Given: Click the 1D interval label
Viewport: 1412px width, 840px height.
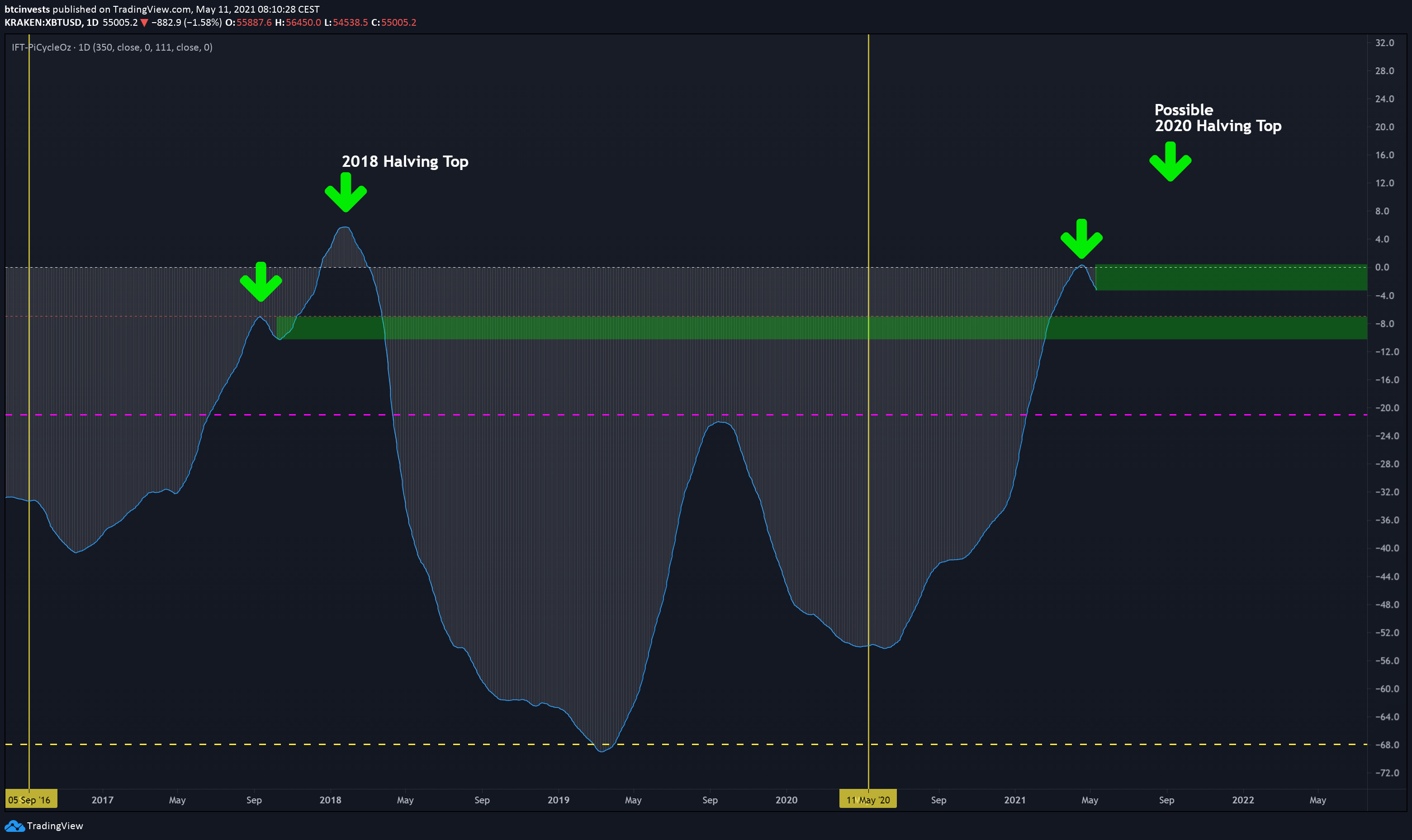Looking at the screenshot, I should pos(92,23).
